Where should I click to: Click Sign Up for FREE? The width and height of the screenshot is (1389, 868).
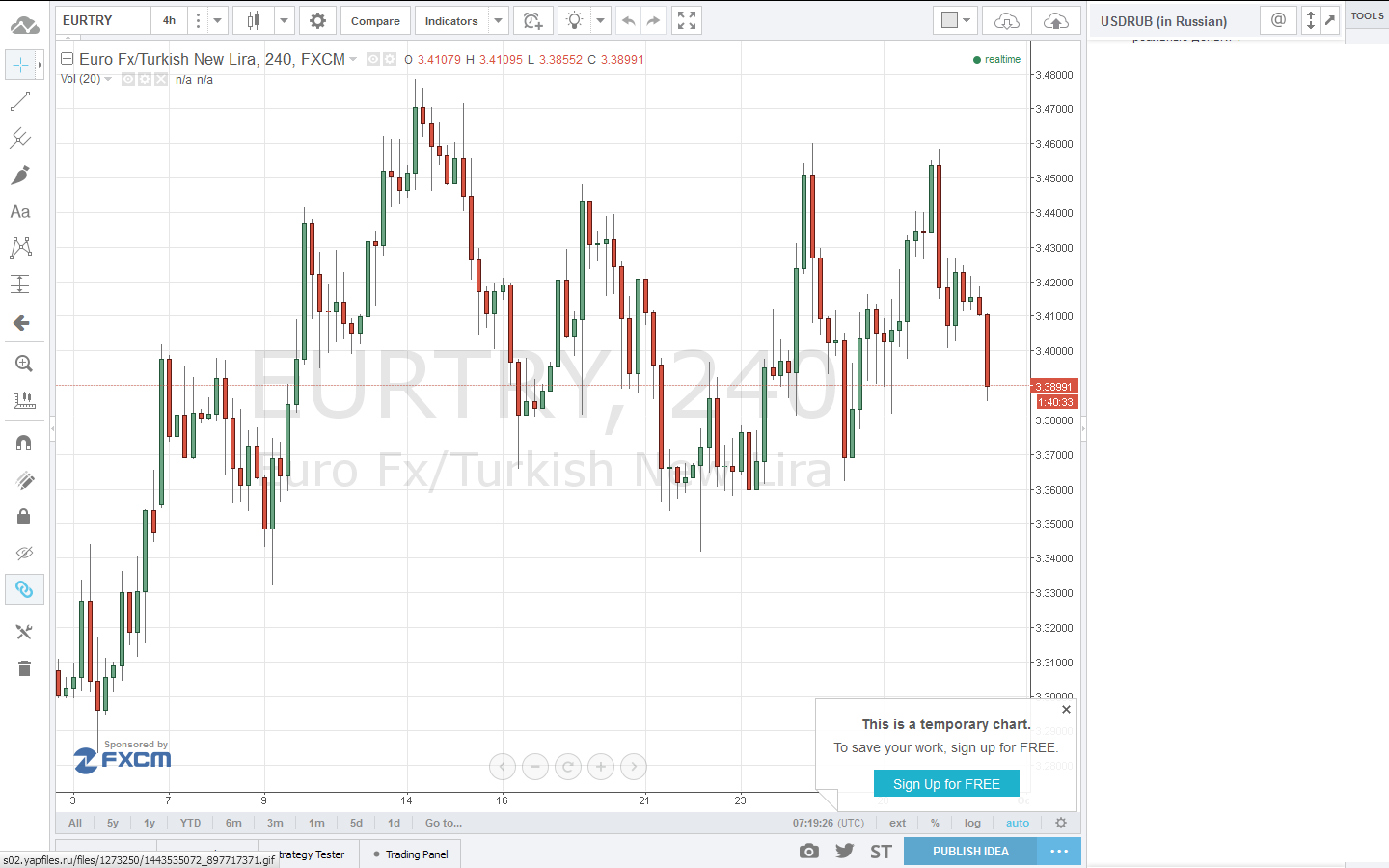tap(946, 784)
